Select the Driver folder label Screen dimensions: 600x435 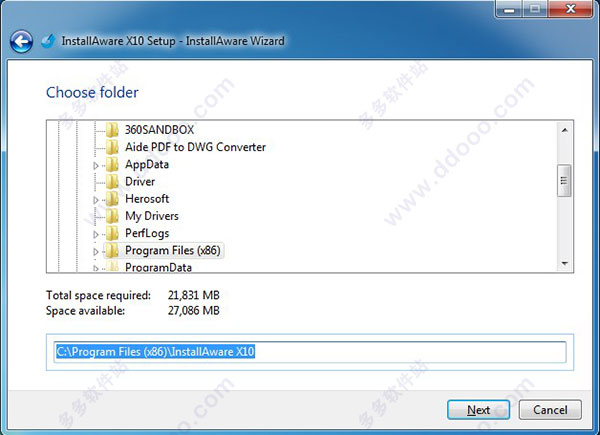[x=140, y=181]
